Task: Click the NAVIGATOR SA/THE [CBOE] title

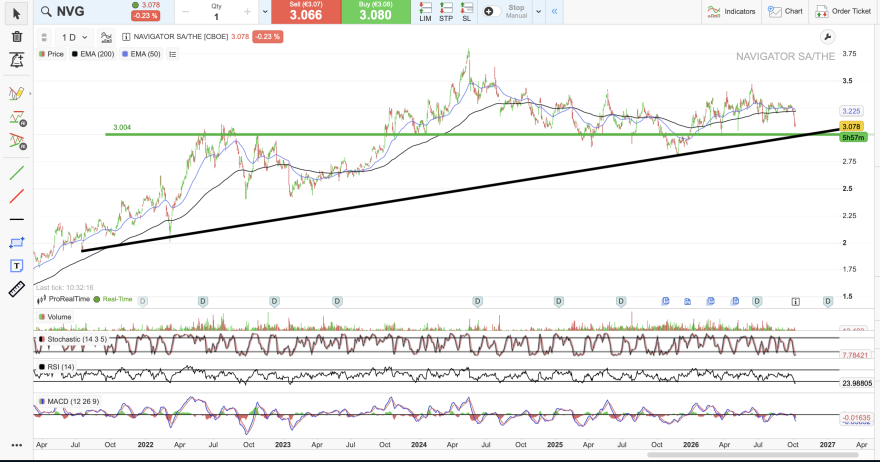Action: pyautogui.click(x=181, y=36)
